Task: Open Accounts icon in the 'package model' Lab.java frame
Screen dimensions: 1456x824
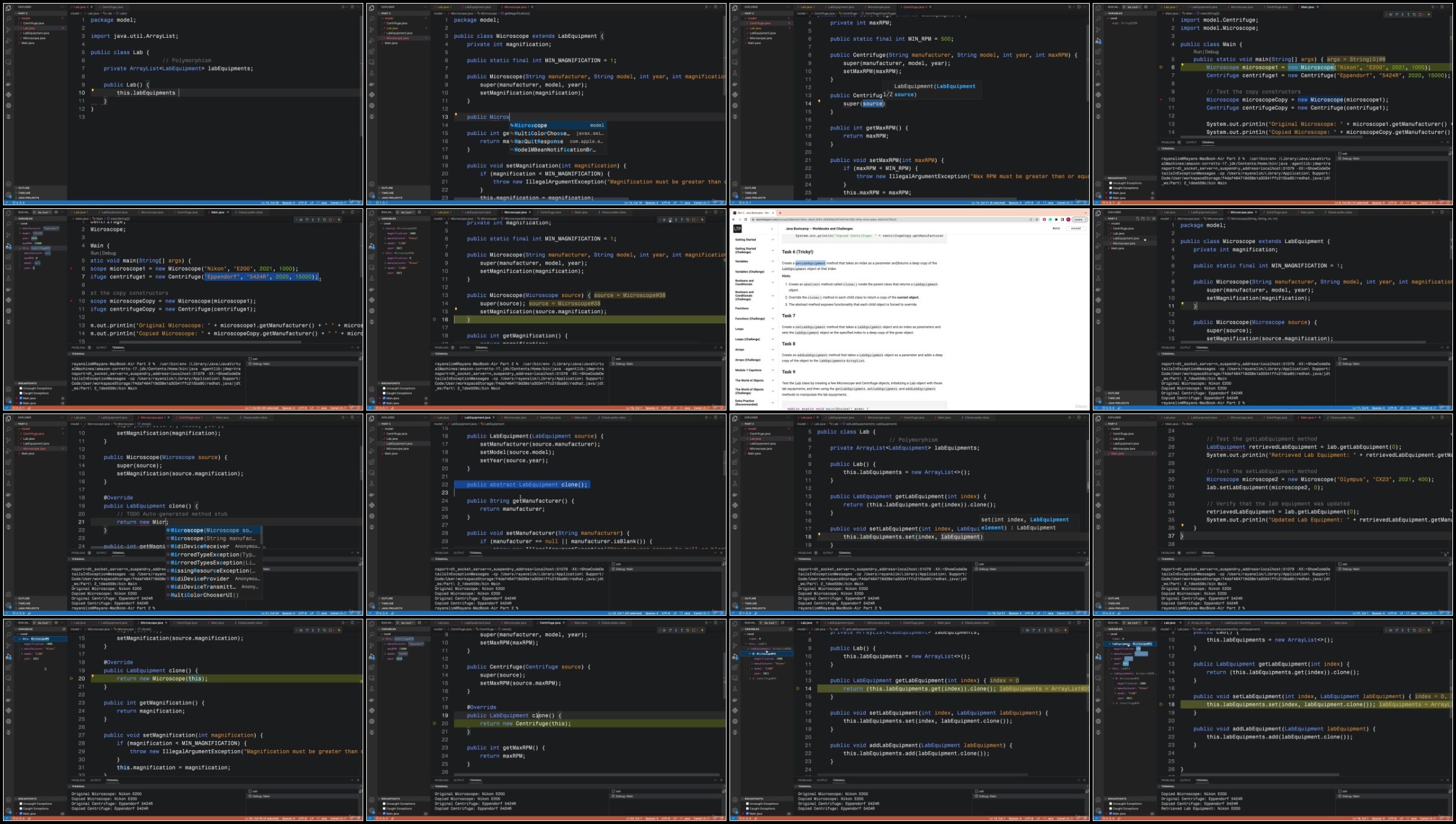Action: point(8,184)
